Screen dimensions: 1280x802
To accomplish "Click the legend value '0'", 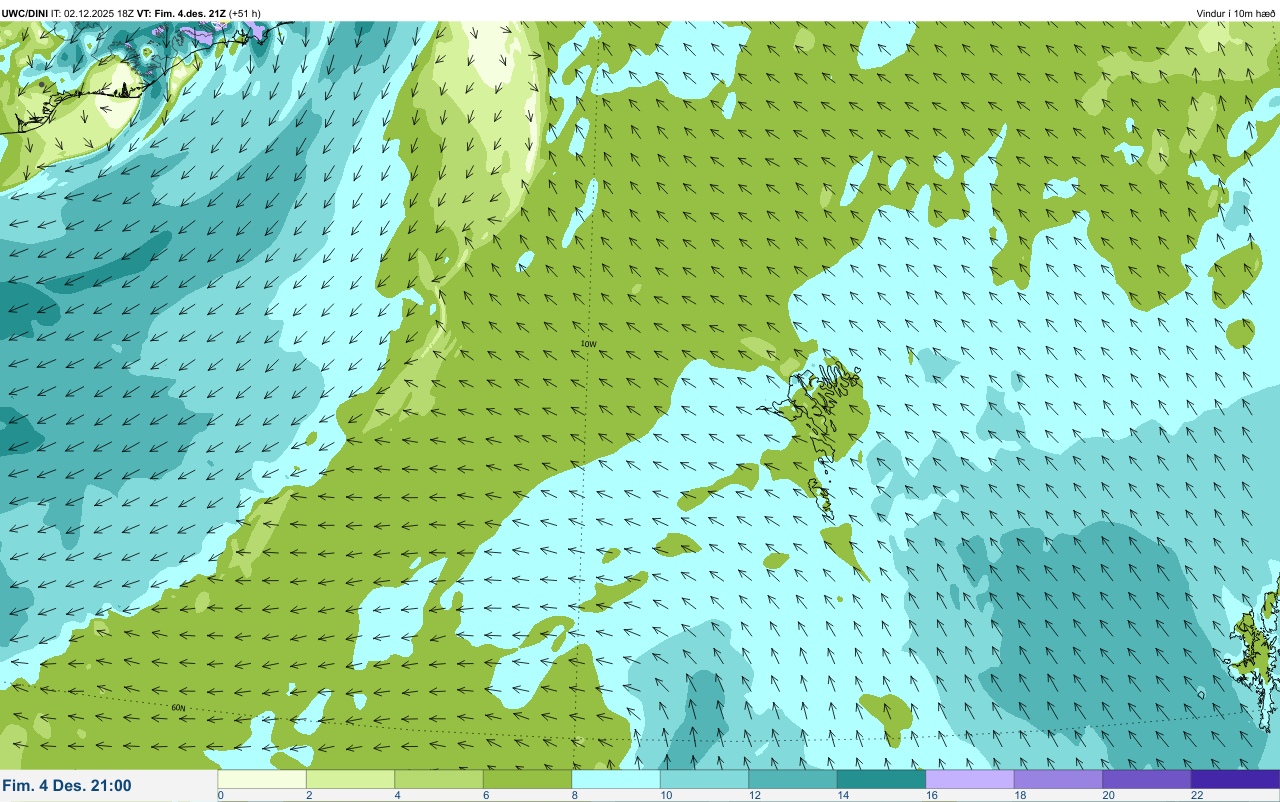I will click(221, 796).
